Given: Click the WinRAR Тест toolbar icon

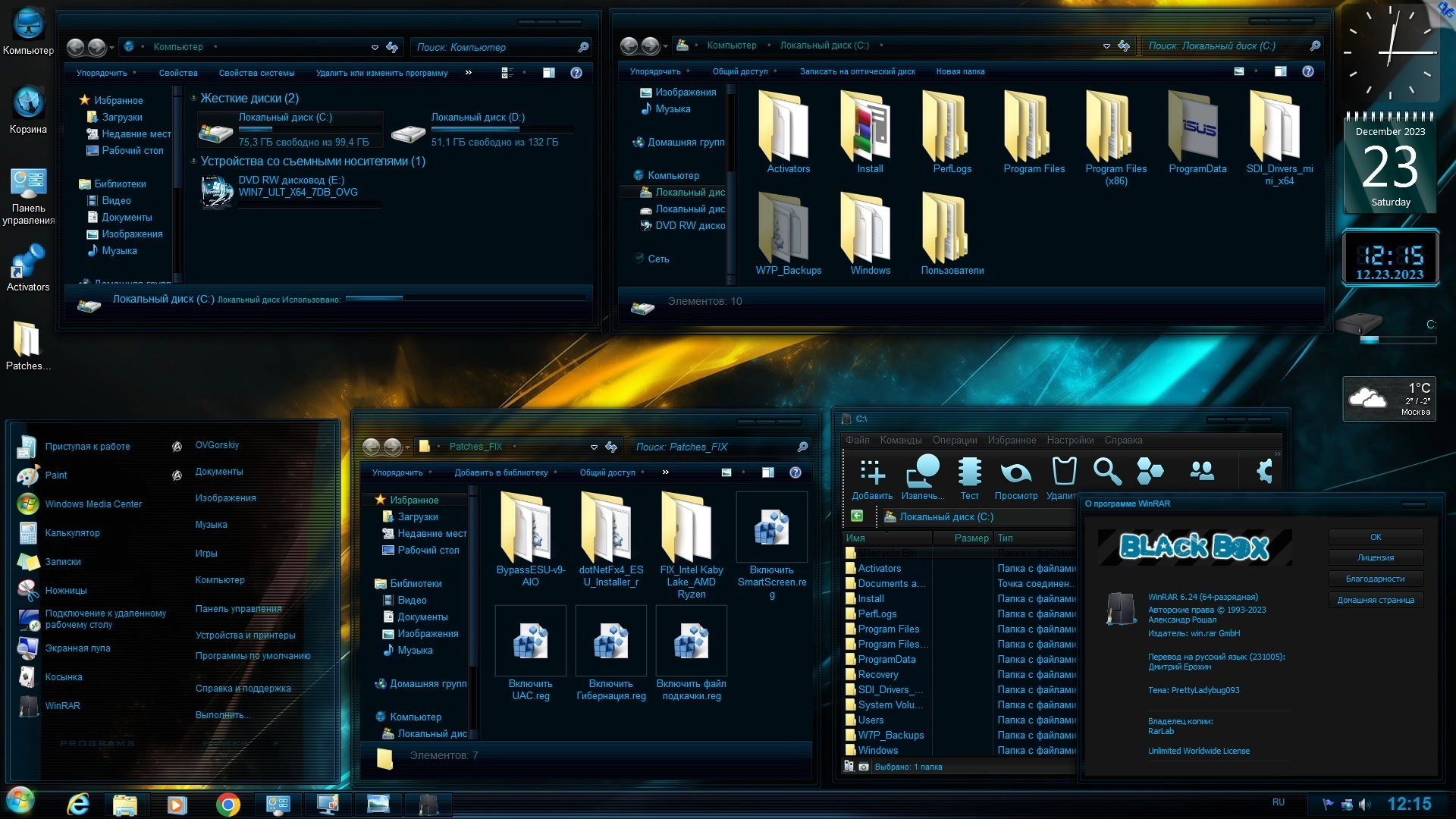Looking at the screenshot, I should click(x=969, y=472).
